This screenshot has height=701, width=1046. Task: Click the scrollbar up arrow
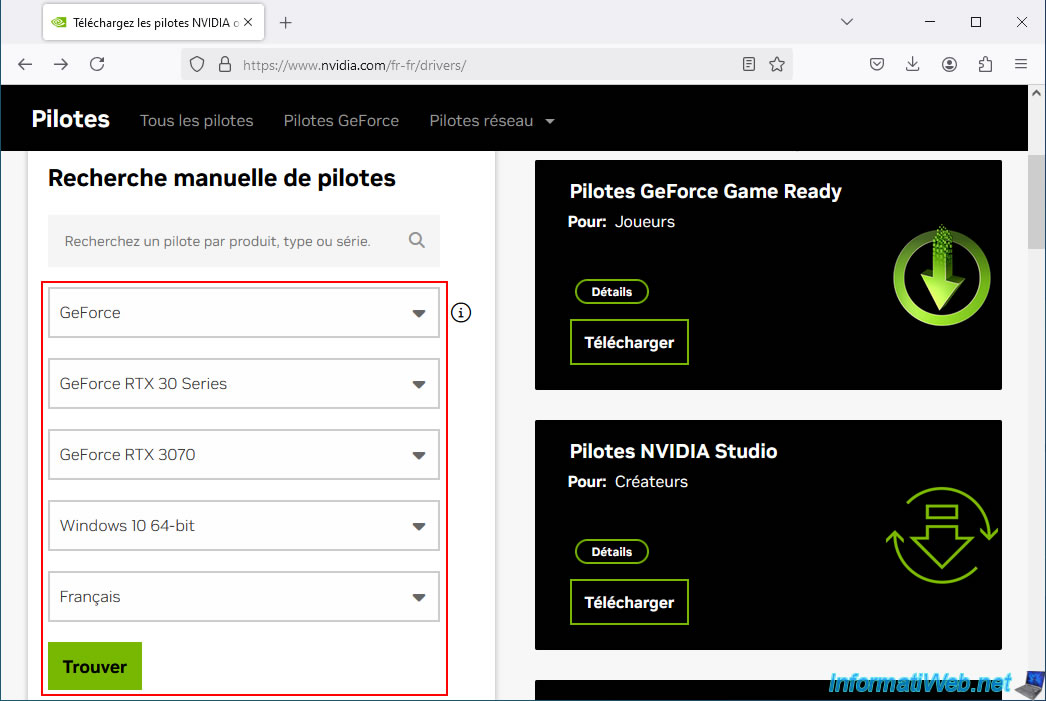[x=1037, y=93]
